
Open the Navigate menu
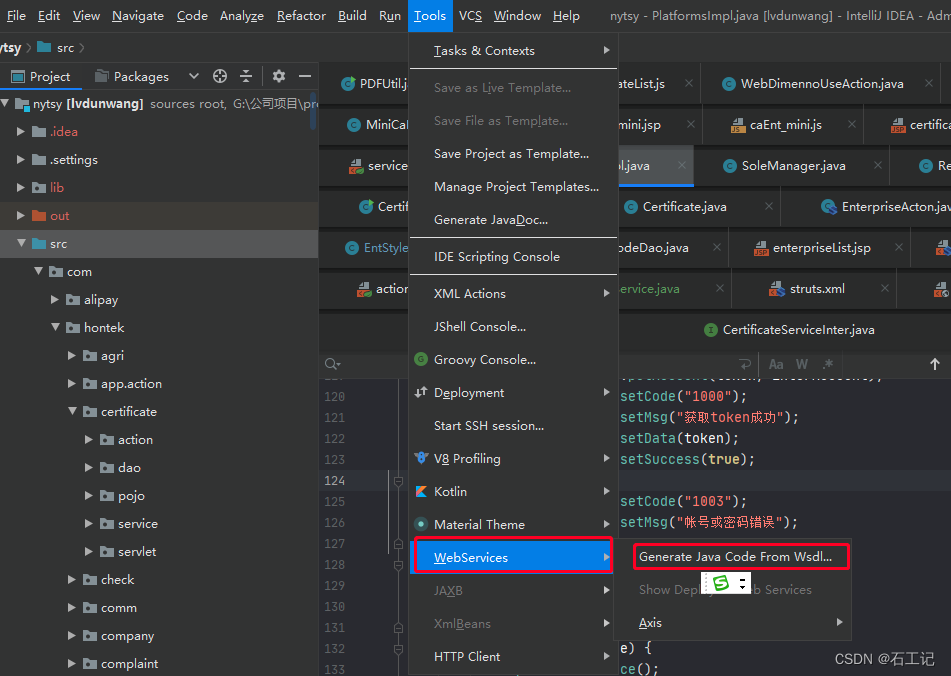pos(138,16)
